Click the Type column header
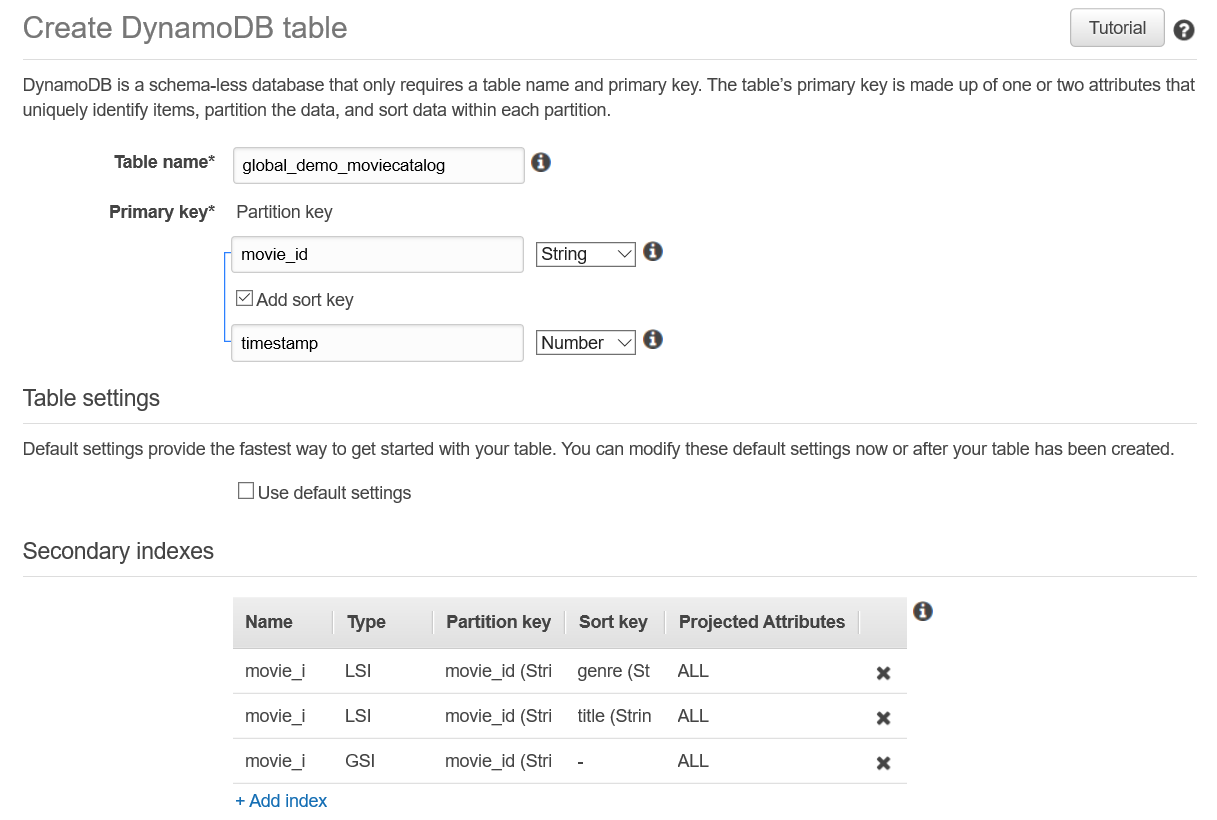 (x=366, y=622)
